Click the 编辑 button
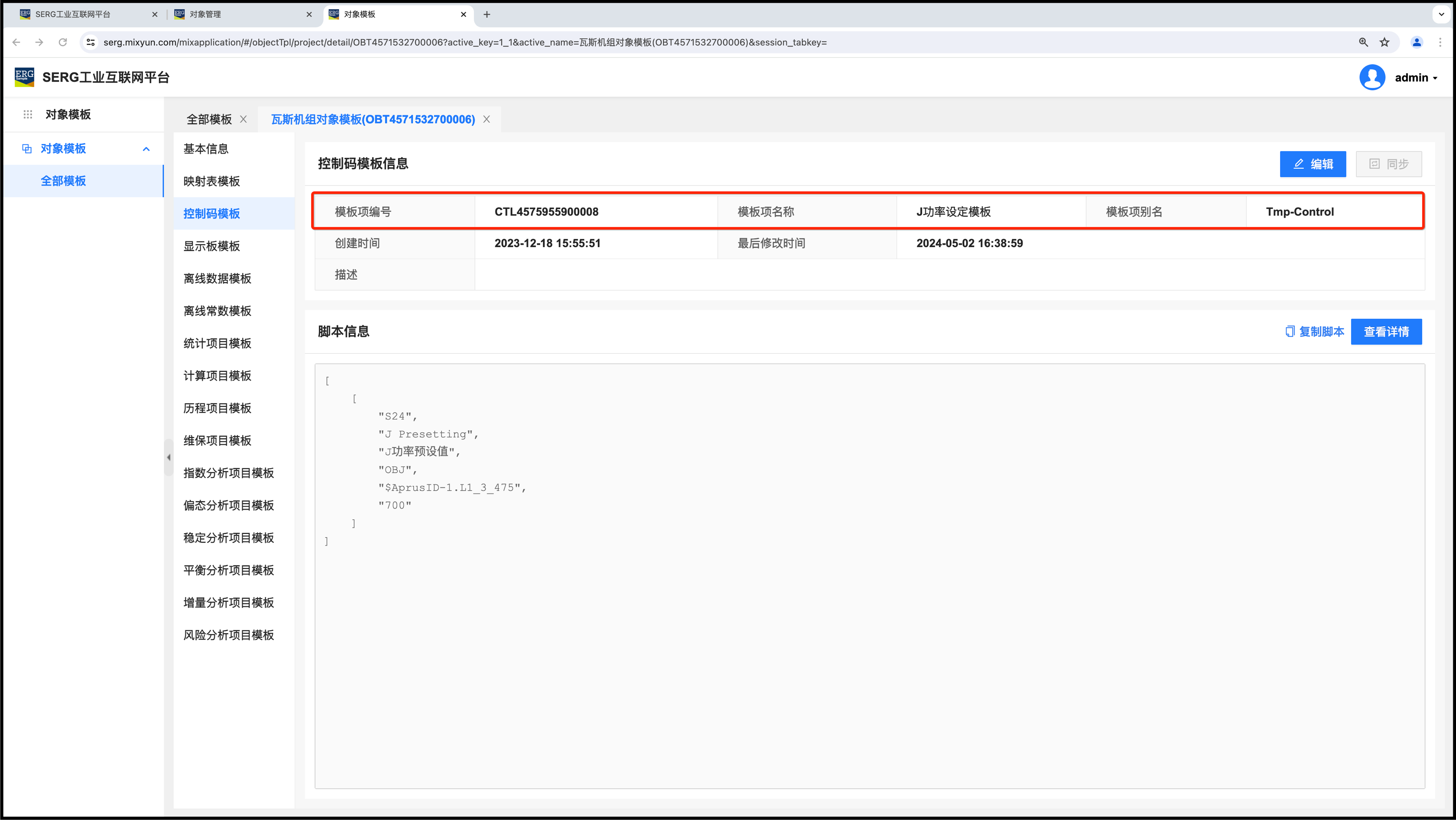Image resolution: width=1456 pixels, height=820 pixels. pos(1312,164)
